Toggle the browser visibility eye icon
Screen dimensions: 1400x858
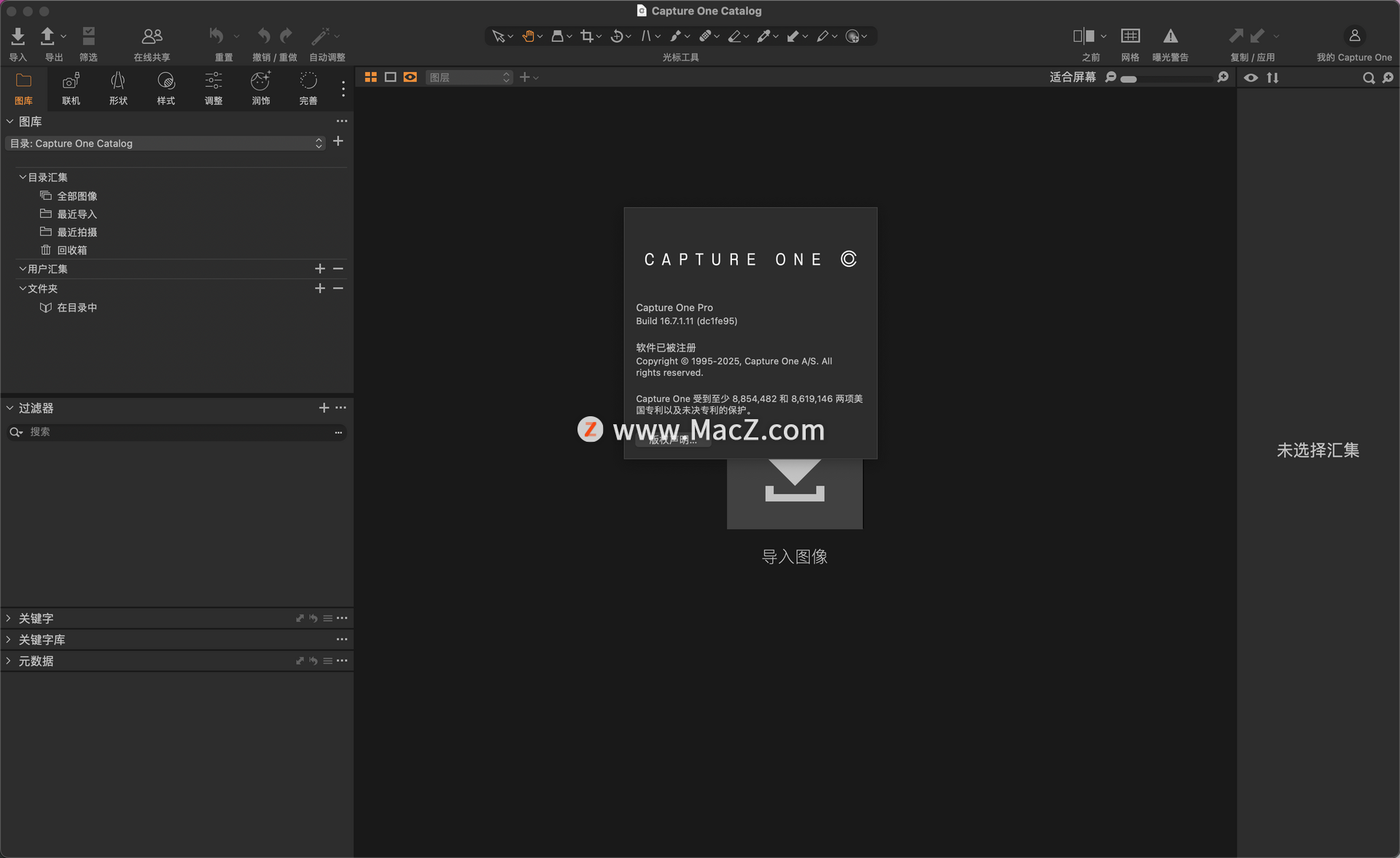point(1251,77)
